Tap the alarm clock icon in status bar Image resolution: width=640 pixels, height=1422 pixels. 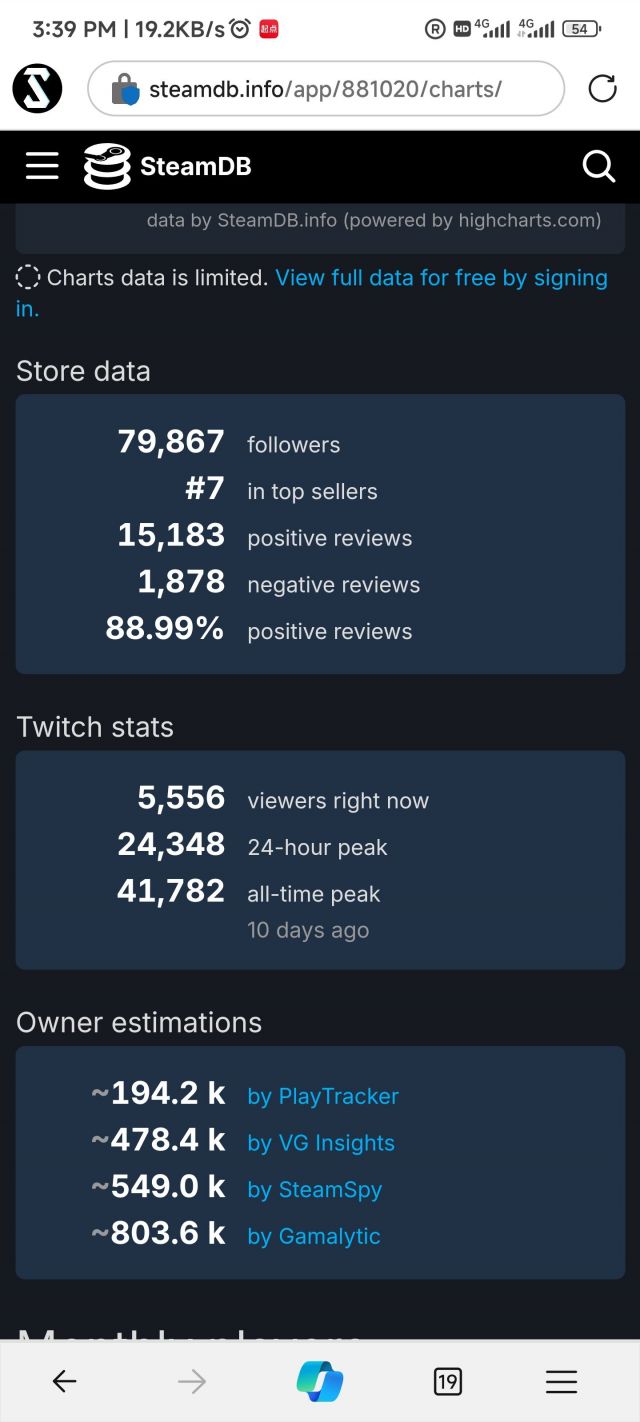click(x=240, y=29)
